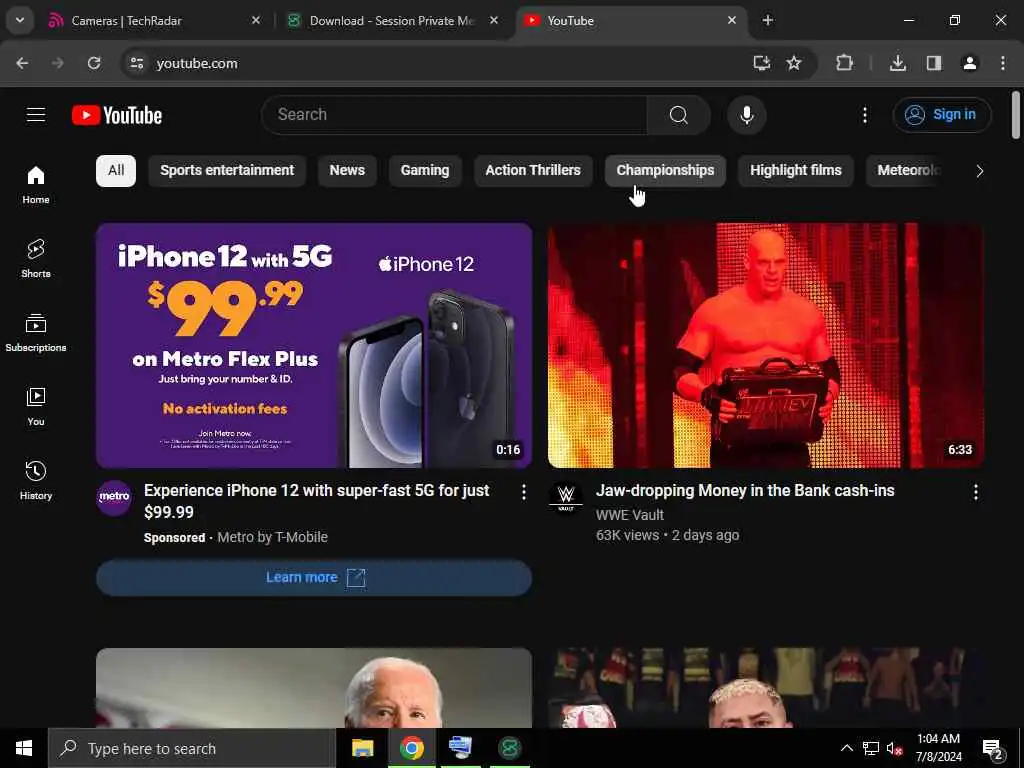Click the search magnifier button
This screenshot has width=1024, height=768.
tap(679, 115)
